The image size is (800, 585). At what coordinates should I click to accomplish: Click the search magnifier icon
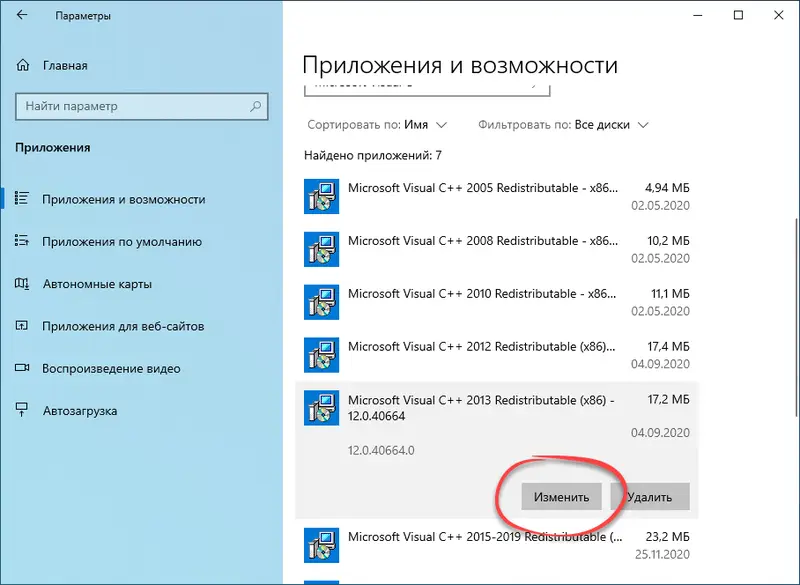pos(256,106)
